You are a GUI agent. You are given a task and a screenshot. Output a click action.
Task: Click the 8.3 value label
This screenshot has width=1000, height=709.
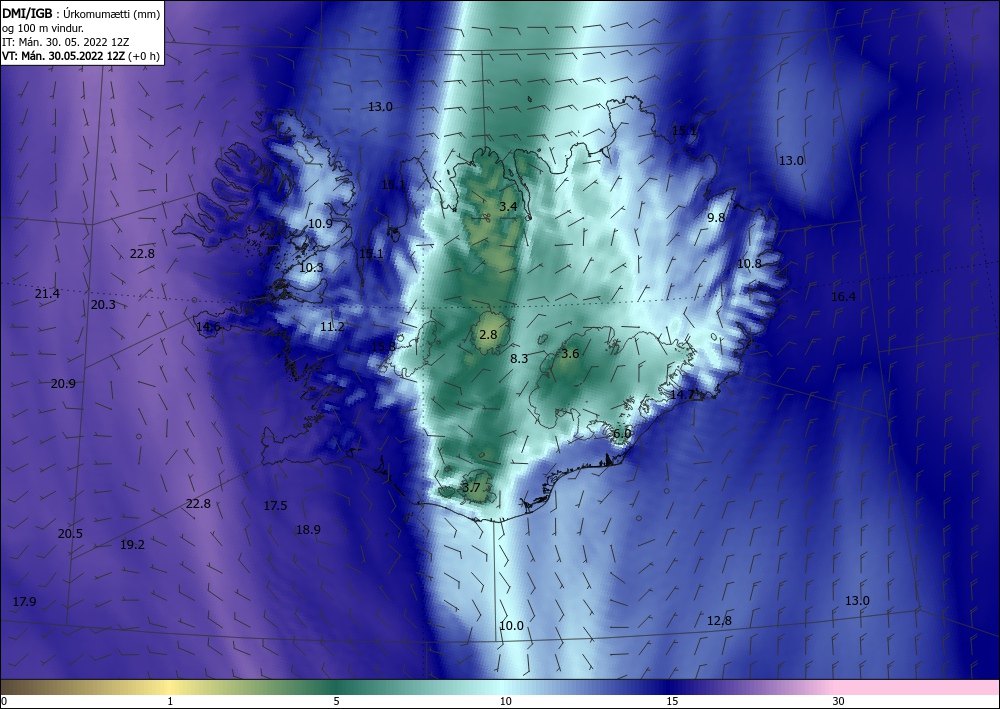(519, 359)
